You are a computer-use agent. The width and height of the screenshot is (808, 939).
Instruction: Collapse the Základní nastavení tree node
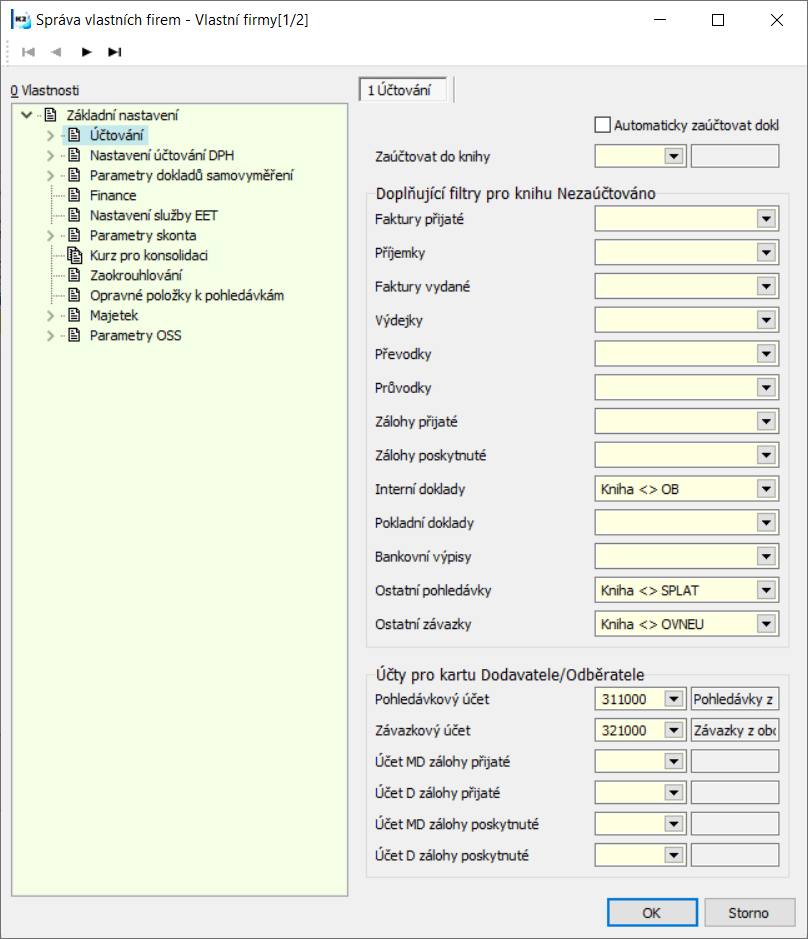tap(26, 115)
